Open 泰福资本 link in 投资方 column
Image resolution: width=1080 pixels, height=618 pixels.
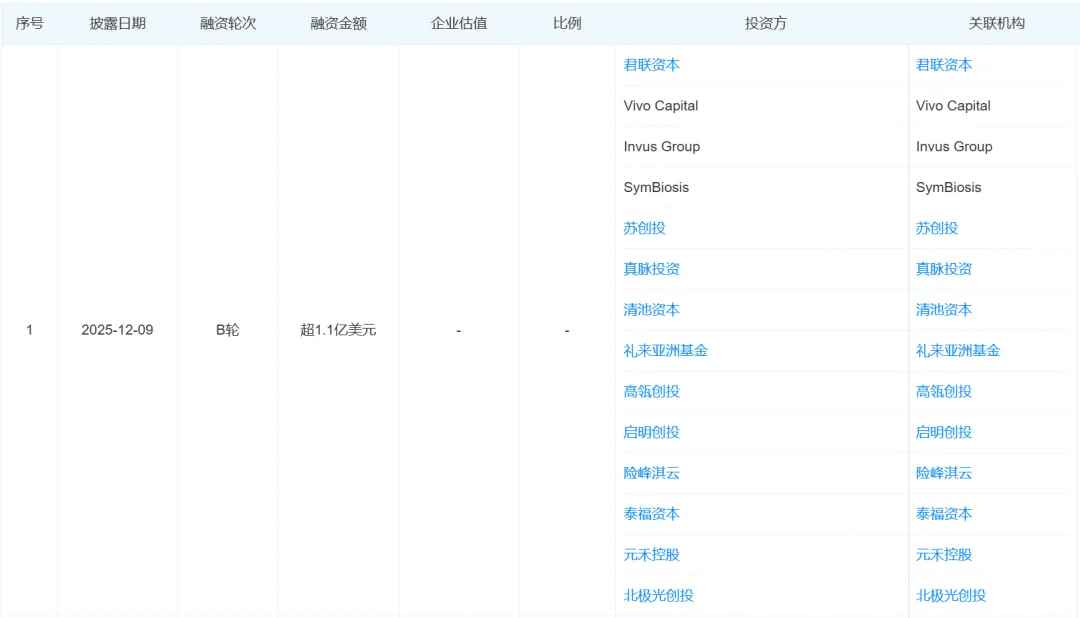pos(652,514)
